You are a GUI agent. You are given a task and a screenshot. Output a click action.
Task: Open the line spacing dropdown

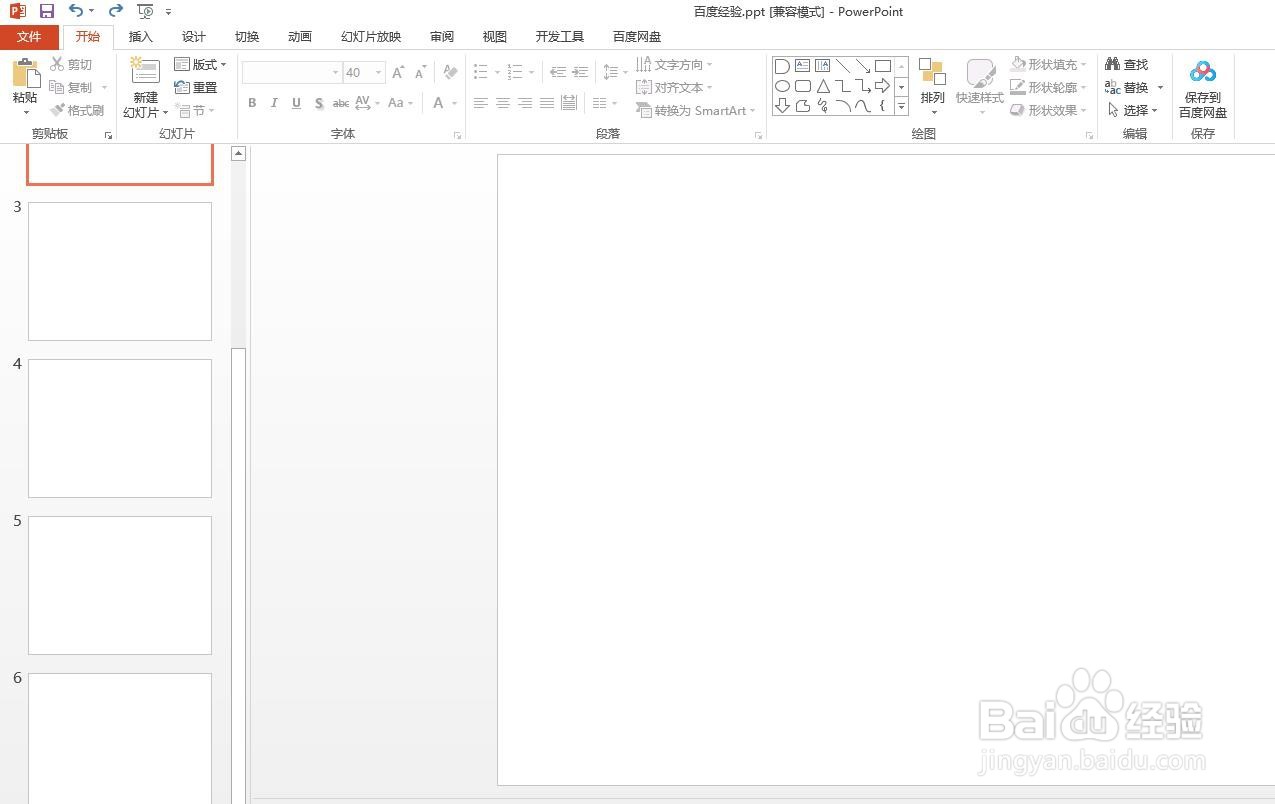pos(615,72)
